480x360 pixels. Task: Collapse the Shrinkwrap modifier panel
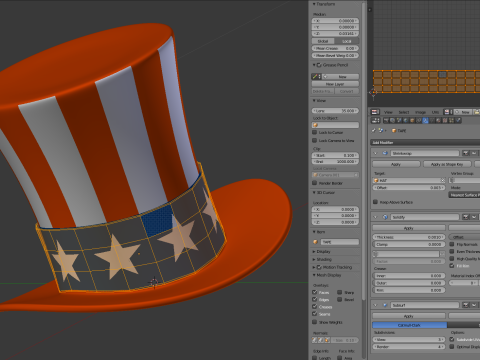(375, 153)
